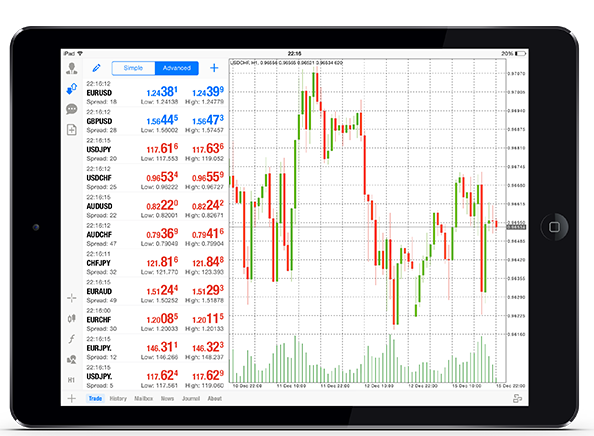
Task: Switch quotes view to Simple
Action: tap(133, 68)
